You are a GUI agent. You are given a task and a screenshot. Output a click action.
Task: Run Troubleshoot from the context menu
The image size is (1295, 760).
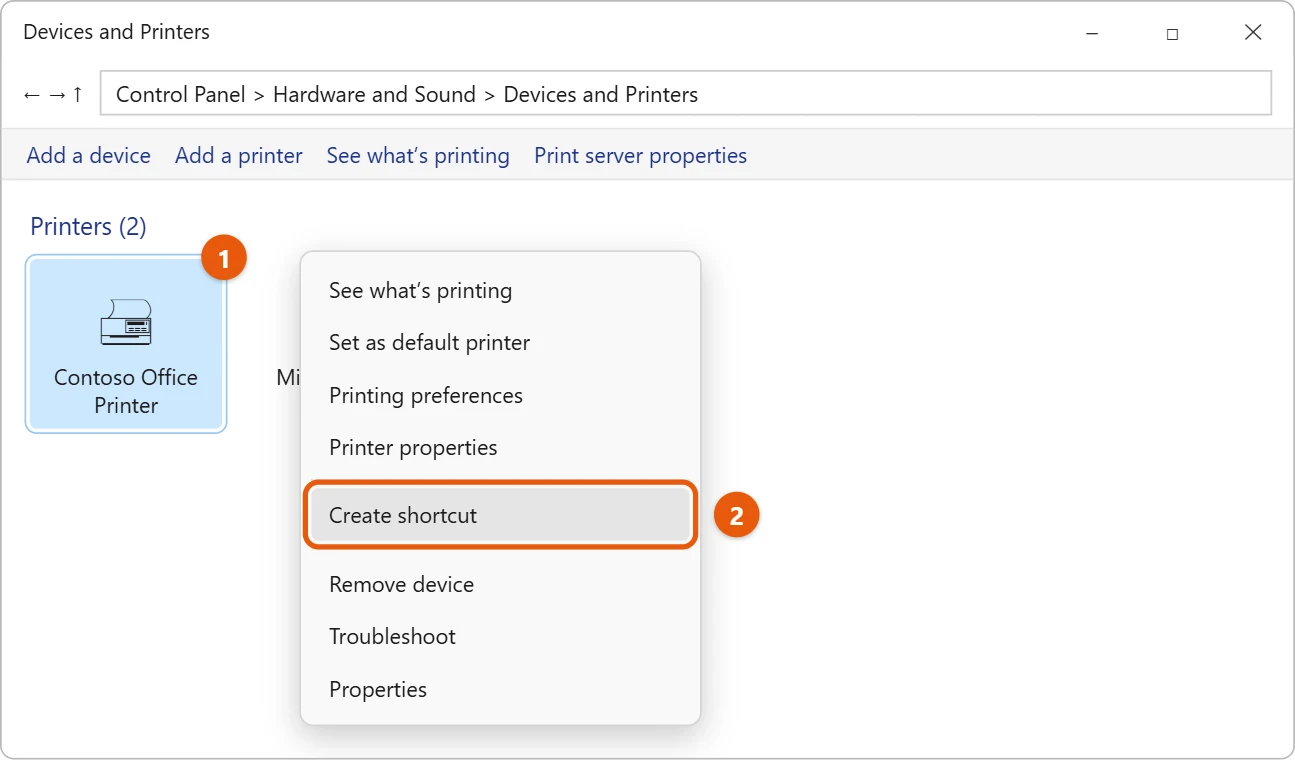click(500, 637)
